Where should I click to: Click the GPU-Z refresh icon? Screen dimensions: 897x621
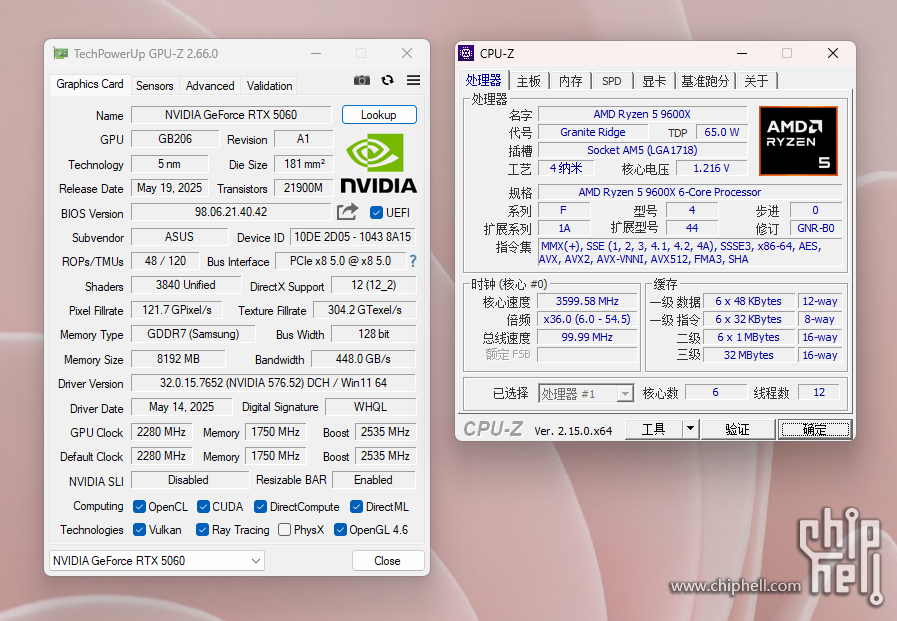click(x=388, y=80)
